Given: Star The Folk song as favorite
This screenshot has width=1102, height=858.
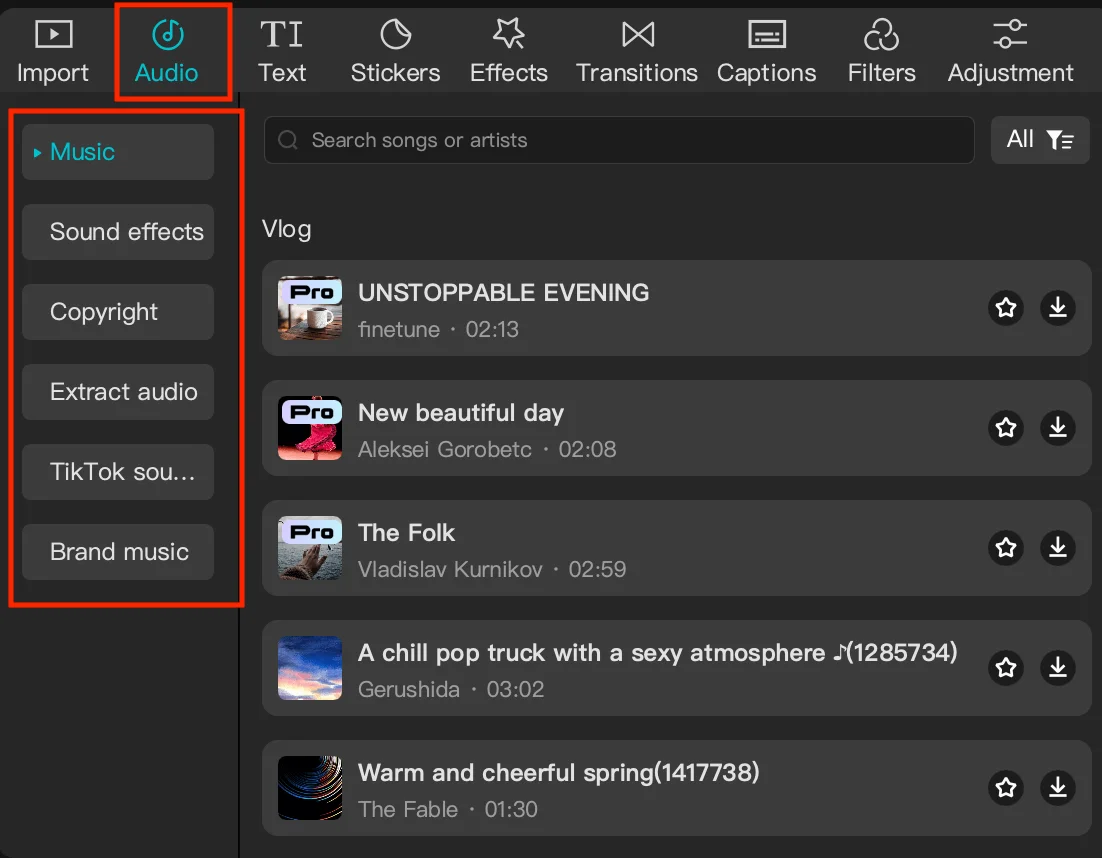Looking at the screenshot, I should 1006,548.
